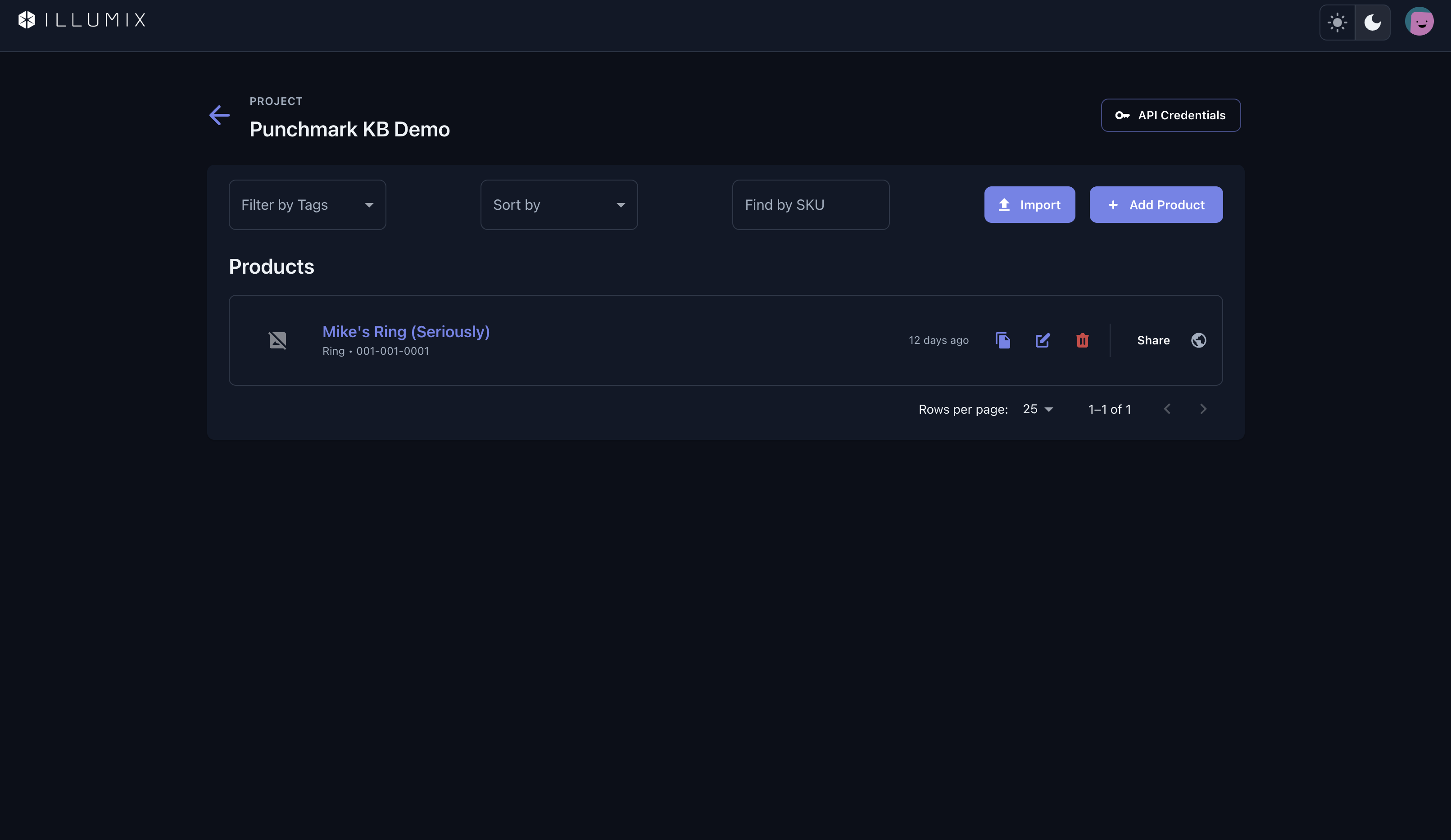Open API Credentials
This screenshot has width=1451, height=840.
coord(1170,115)
